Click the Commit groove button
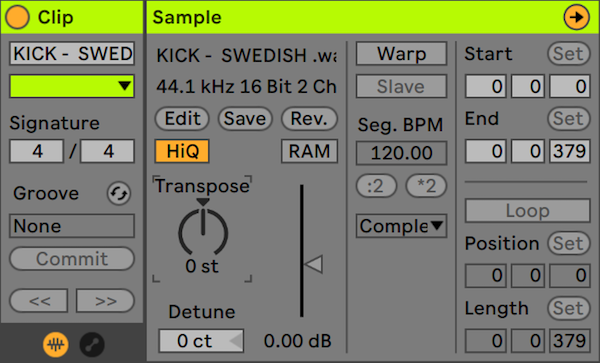 point(72,259)
